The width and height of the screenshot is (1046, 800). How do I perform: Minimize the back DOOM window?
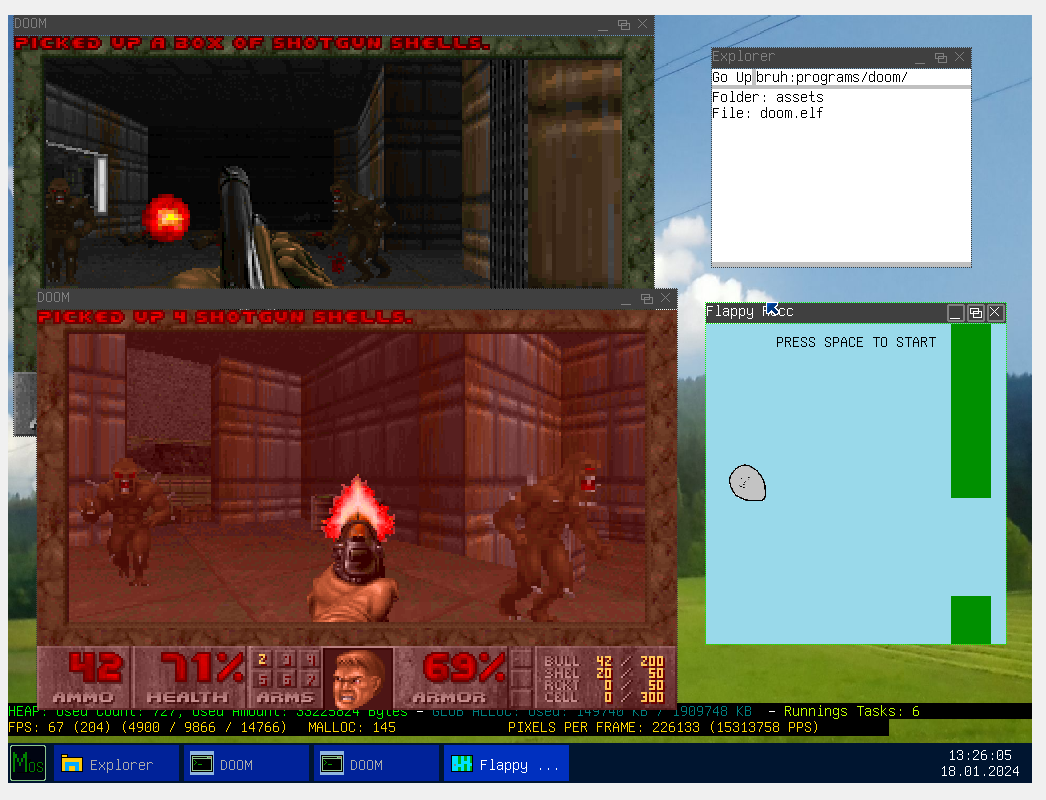pyautogui.click(x=603, y=25)
